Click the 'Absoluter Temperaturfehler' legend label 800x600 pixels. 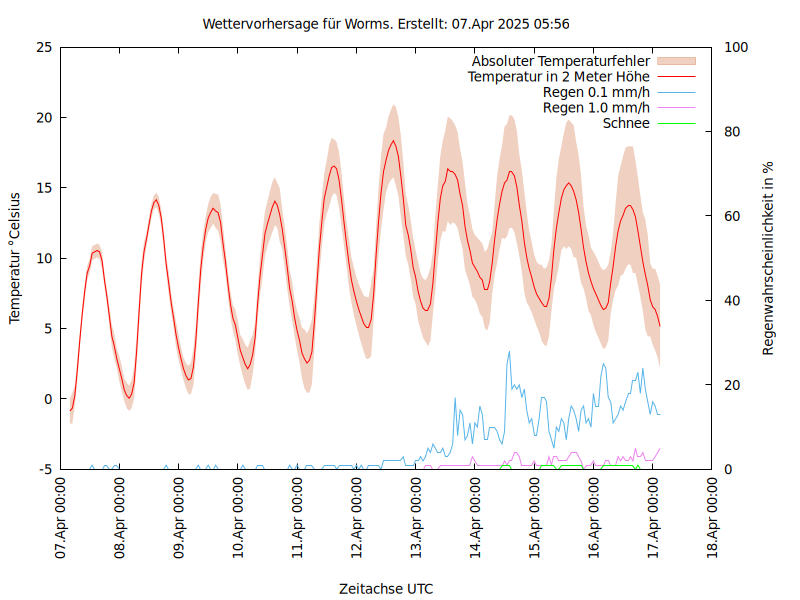[560, 61]
